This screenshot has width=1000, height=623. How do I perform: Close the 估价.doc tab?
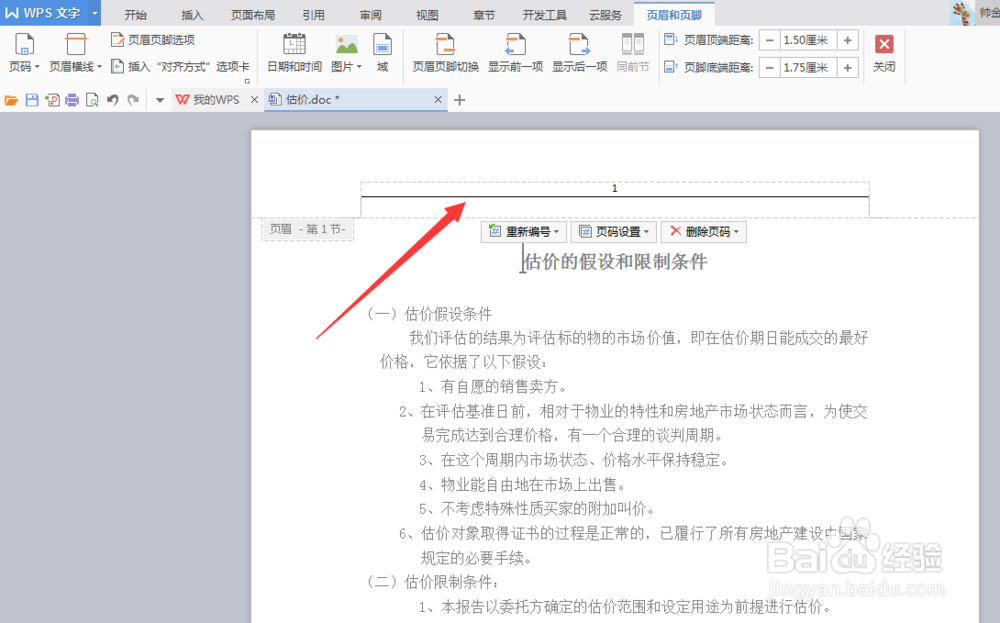click(x=438, y=100)
